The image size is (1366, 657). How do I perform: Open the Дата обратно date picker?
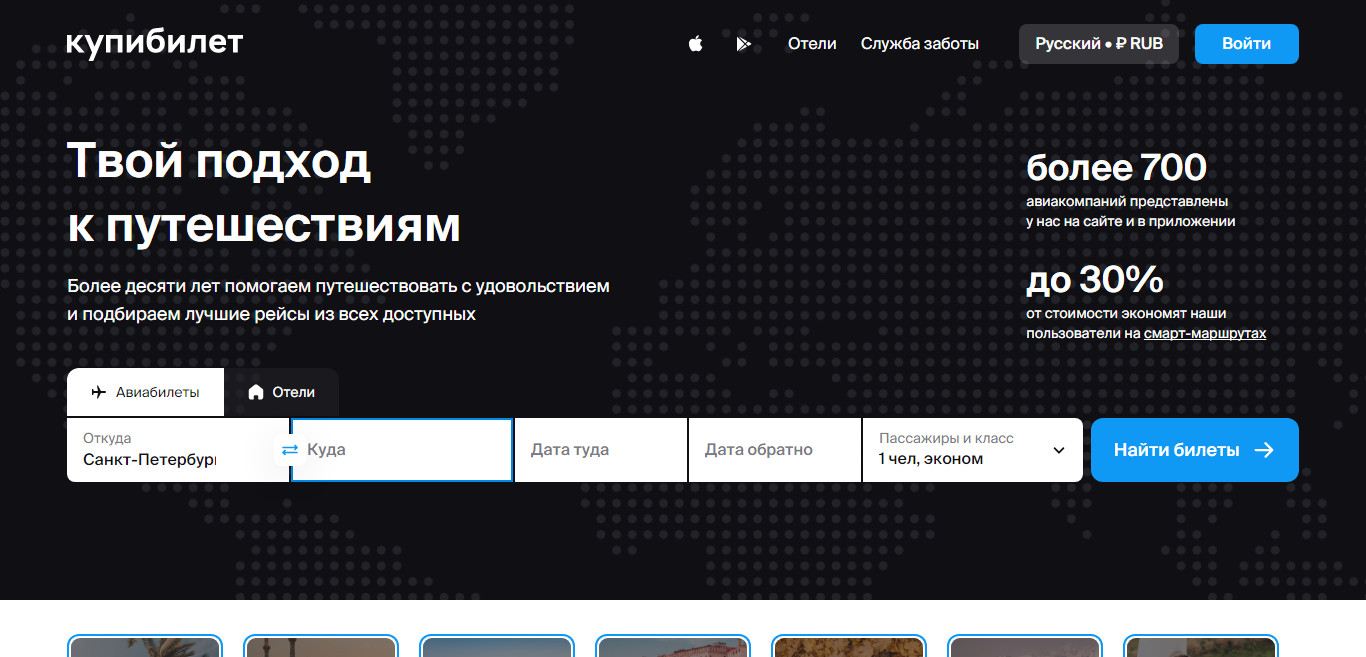(775, 450)
